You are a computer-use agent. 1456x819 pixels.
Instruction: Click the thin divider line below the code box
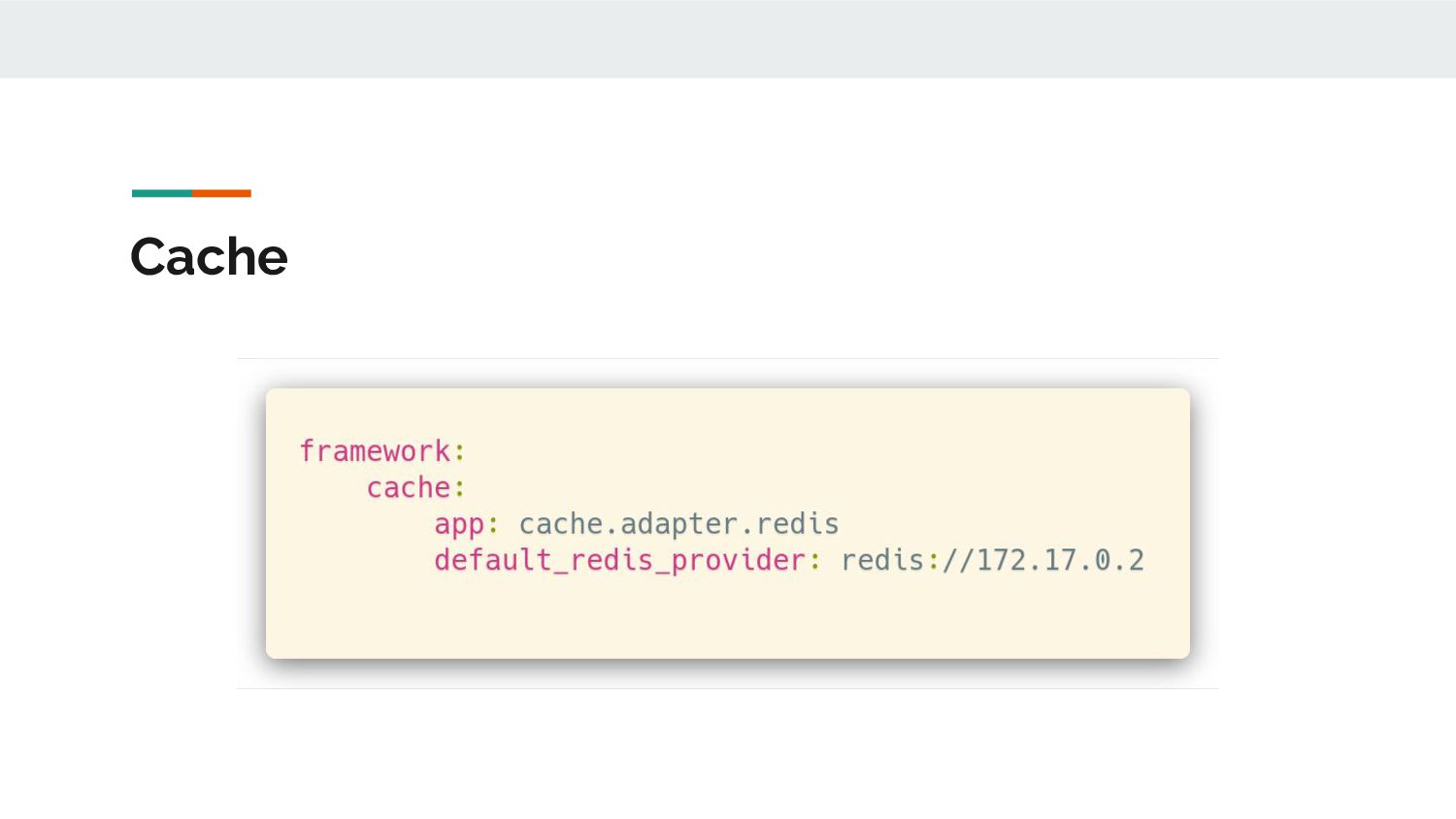[728, 689]
